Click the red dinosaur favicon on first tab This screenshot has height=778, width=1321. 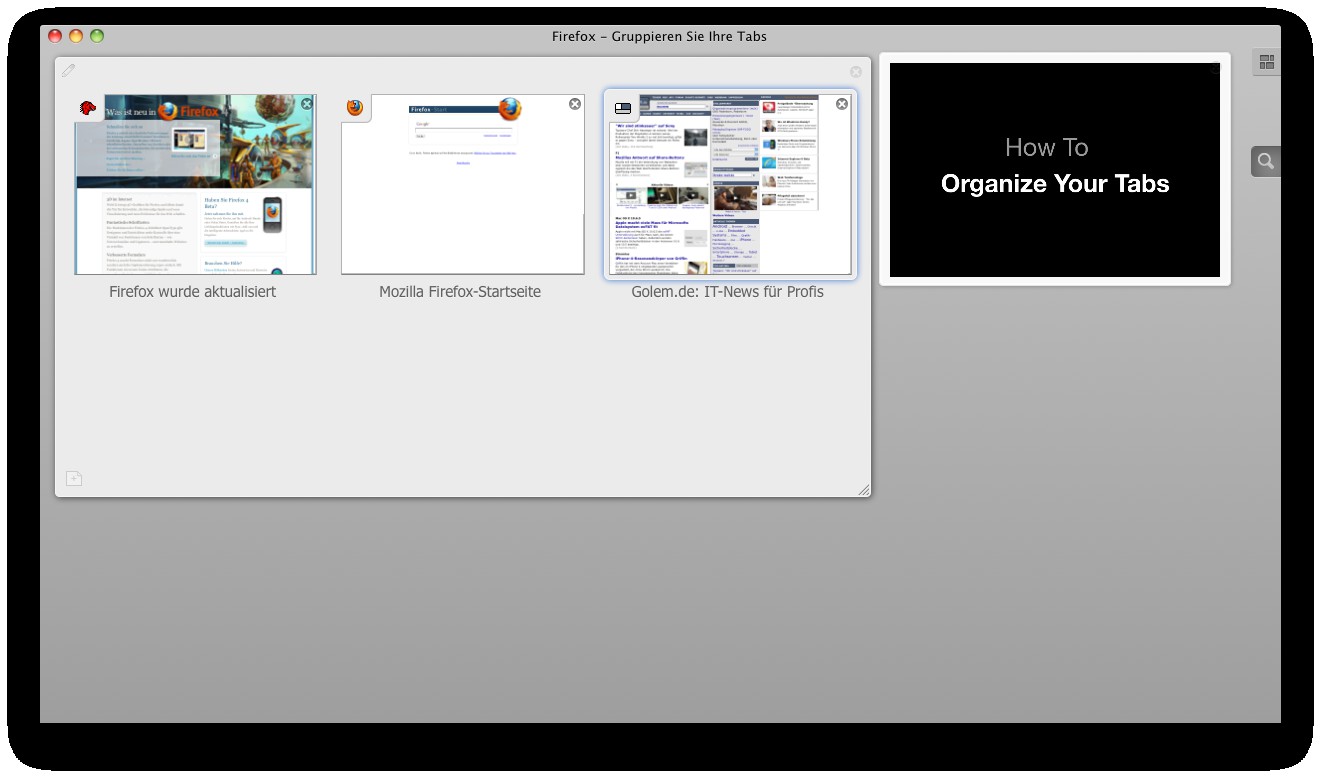[x=88, y=108]
